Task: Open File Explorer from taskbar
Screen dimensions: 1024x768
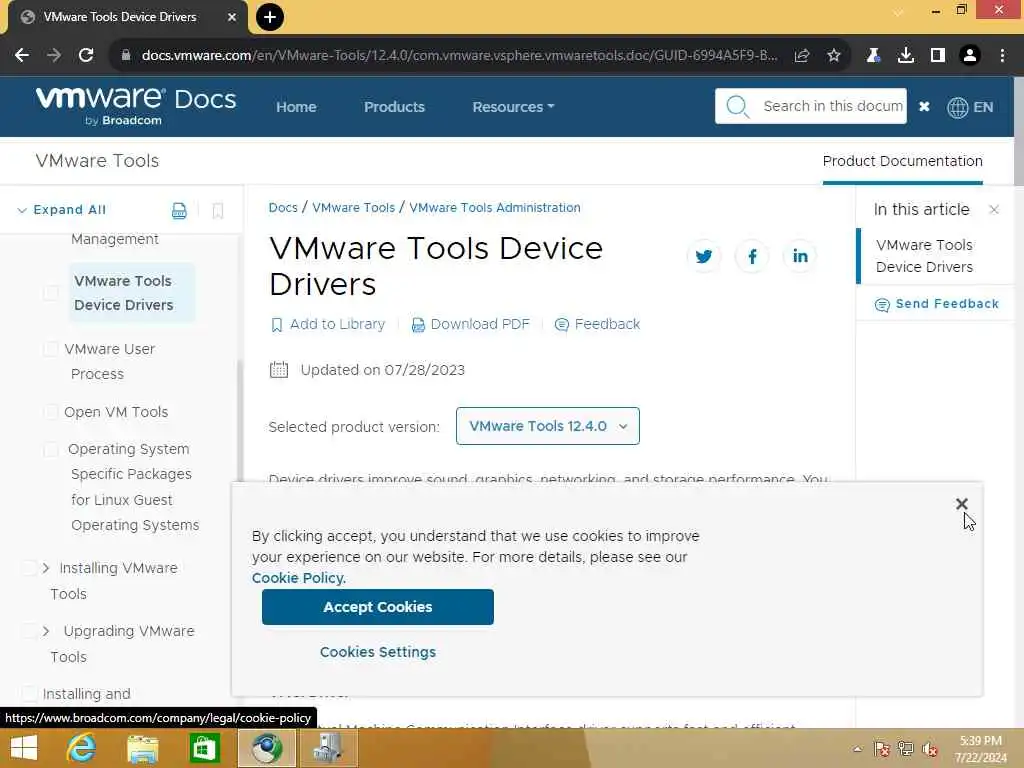Action: [143, 748]
